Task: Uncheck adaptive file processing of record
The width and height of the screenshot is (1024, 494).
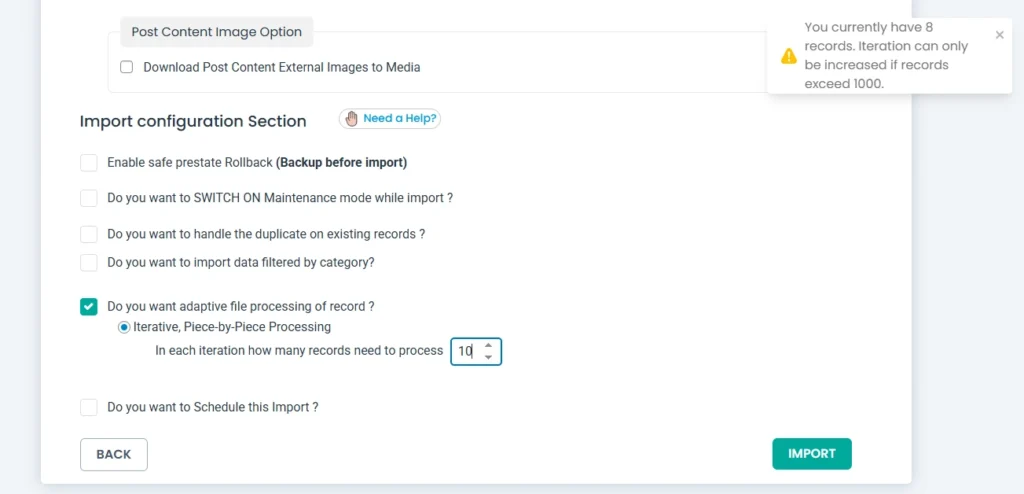Action: point(89,306)
